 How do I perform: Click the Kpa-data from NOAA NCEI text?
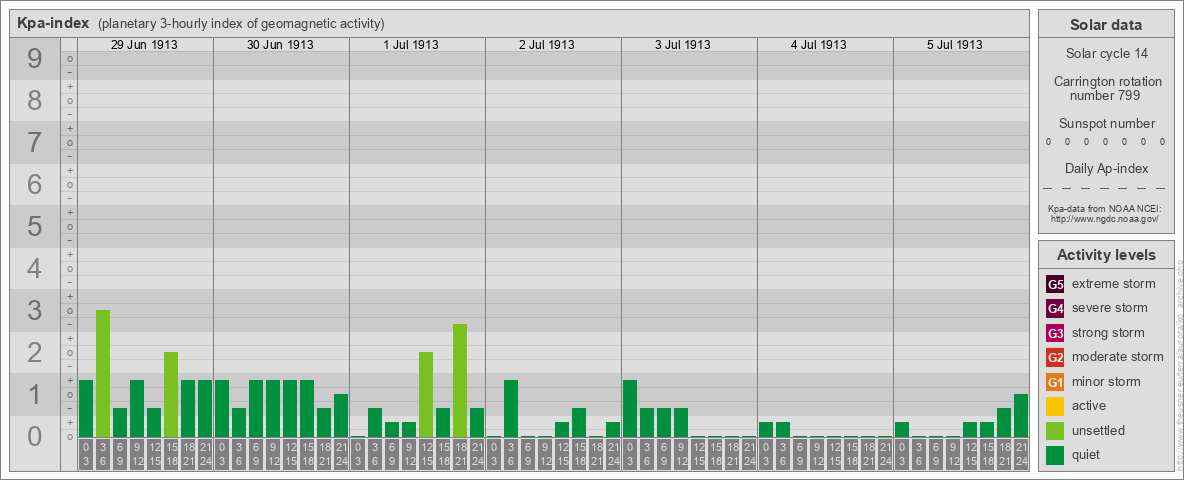pos(1106,208)
